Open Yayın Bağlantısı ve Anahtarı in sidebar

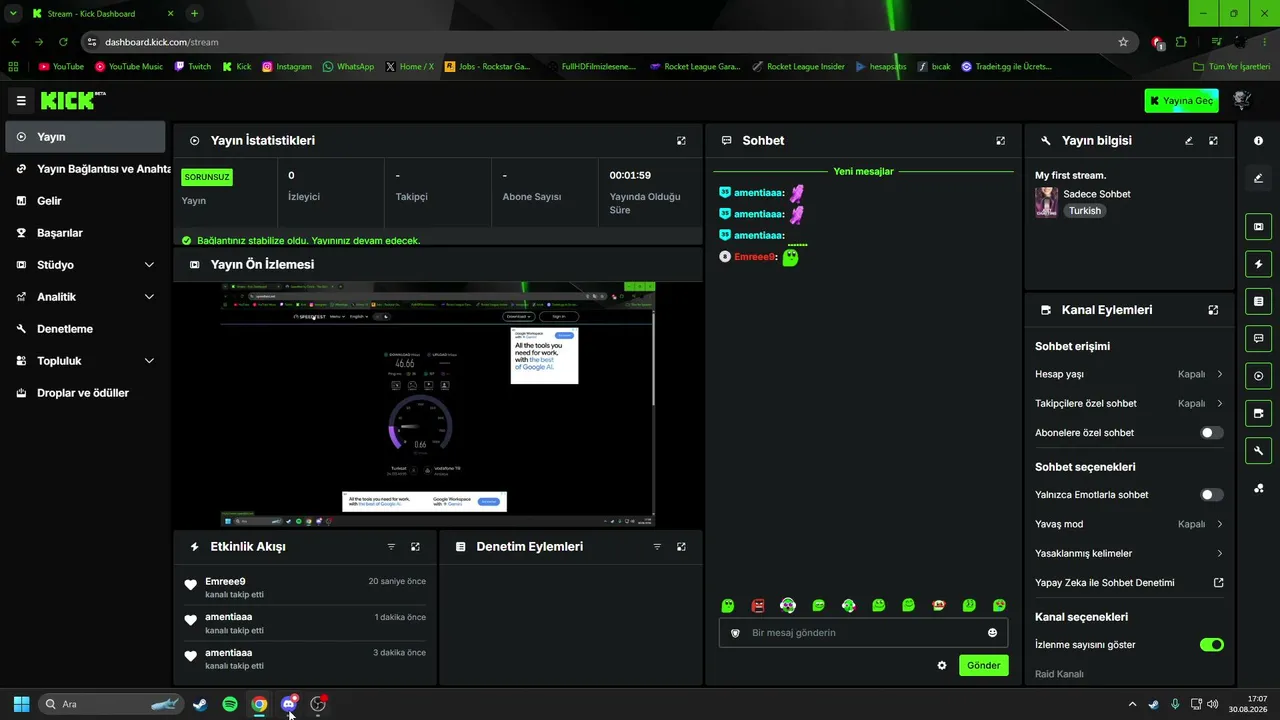pos(85,169)
